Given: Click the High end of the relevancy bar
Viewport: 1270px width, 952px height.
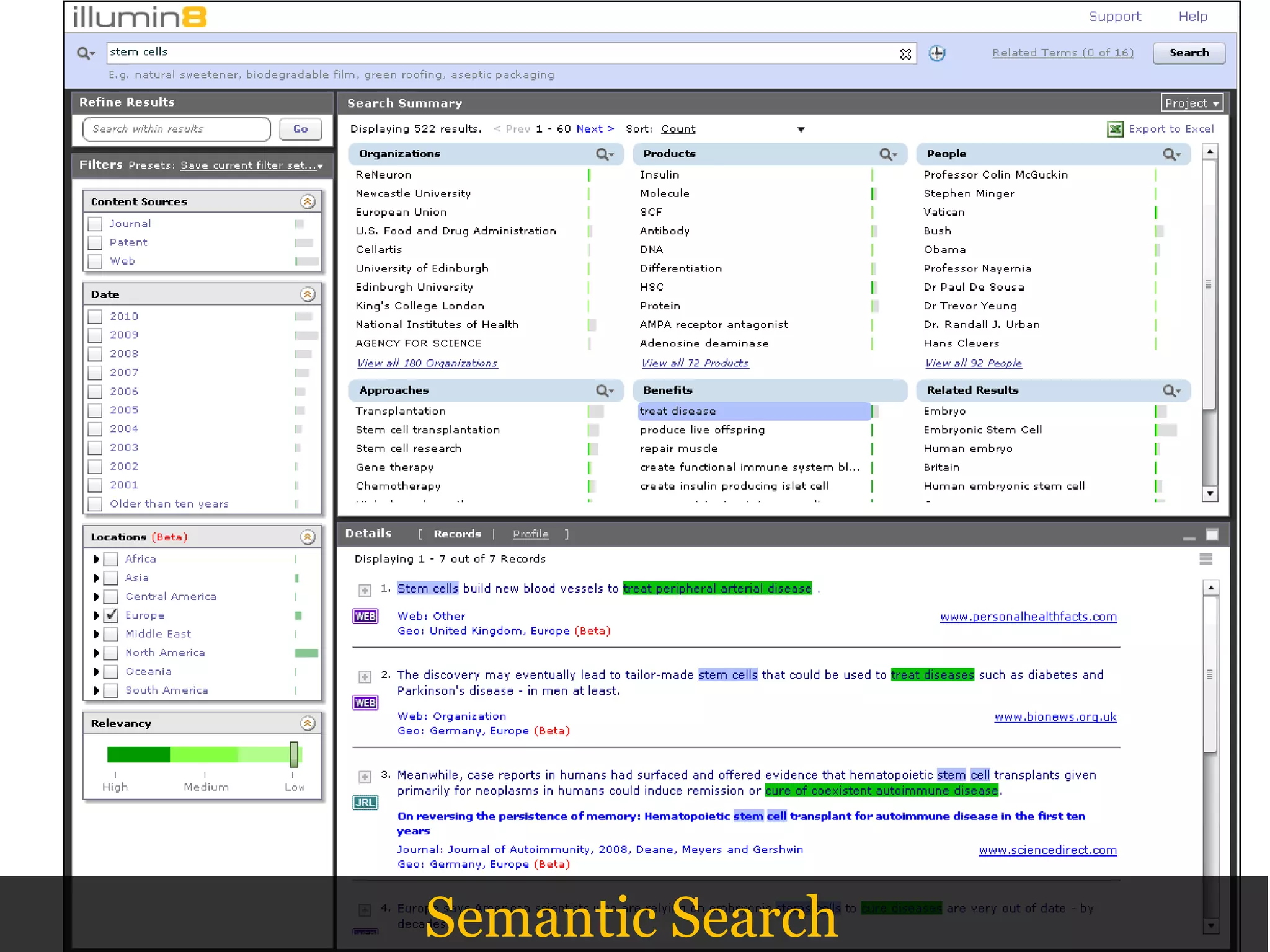Looking at the screenshot, I should (138, 754).
